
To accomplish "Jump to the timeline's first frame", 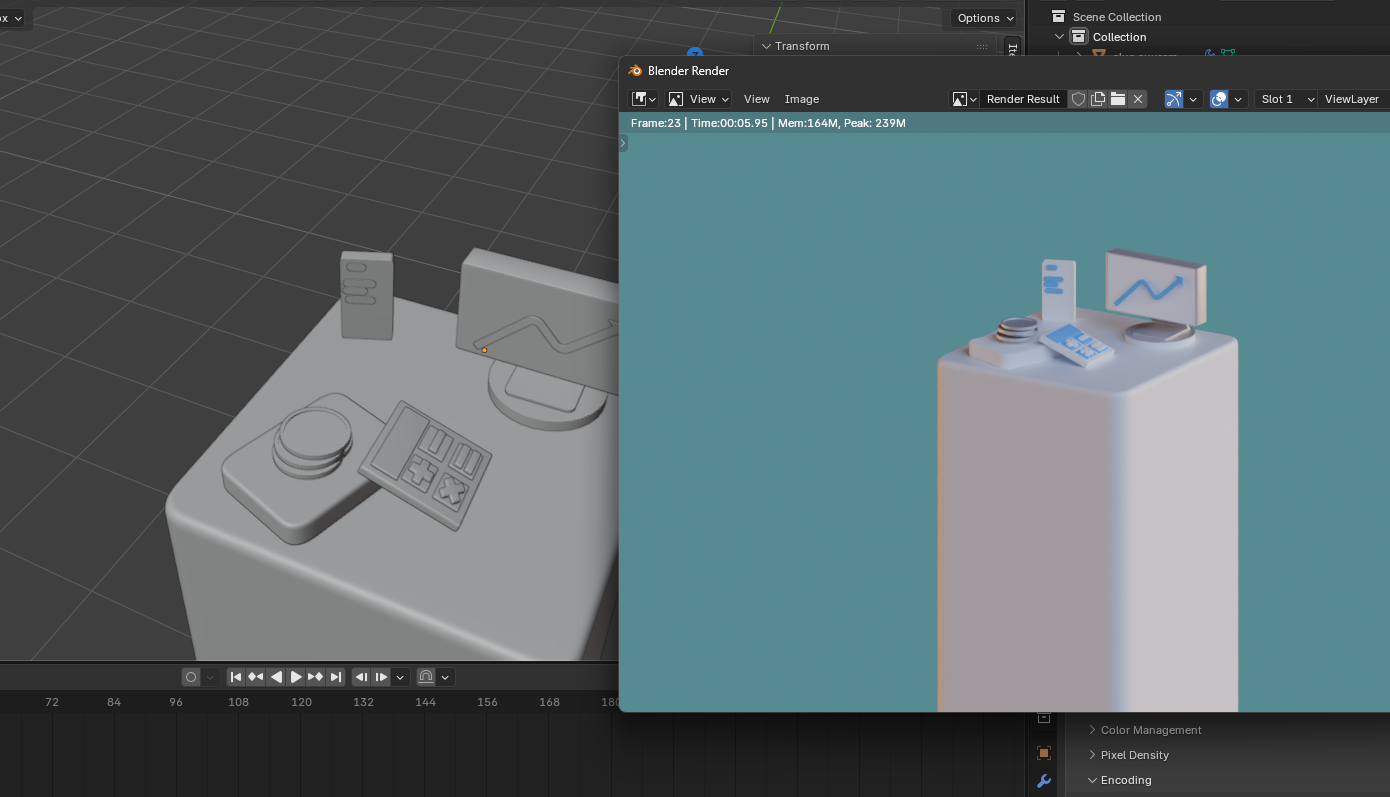I will pyautogui.click(x=236, y=677).
